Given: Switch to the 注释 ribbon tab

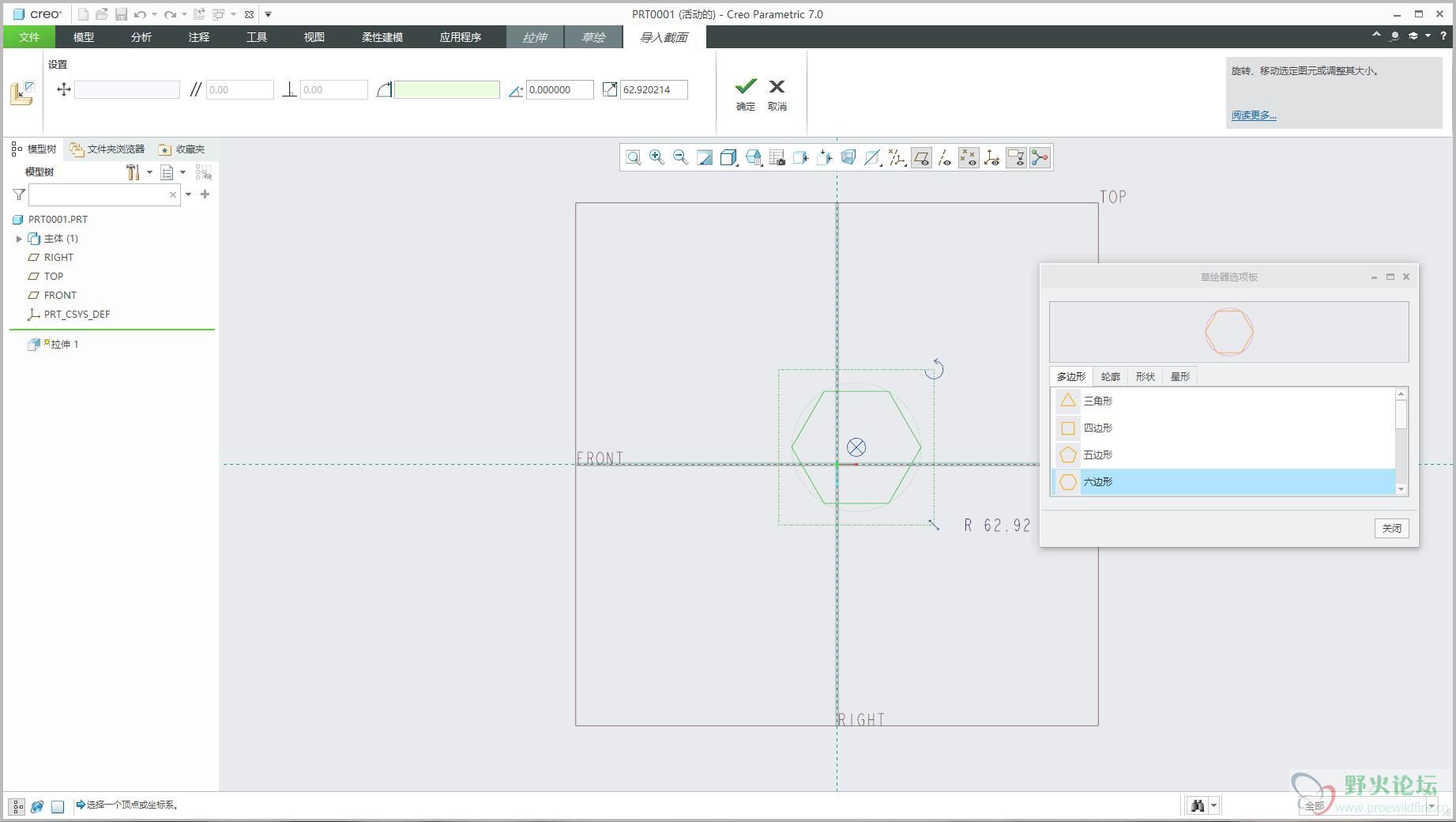Looking at the screenshot, I should point(199,37).
